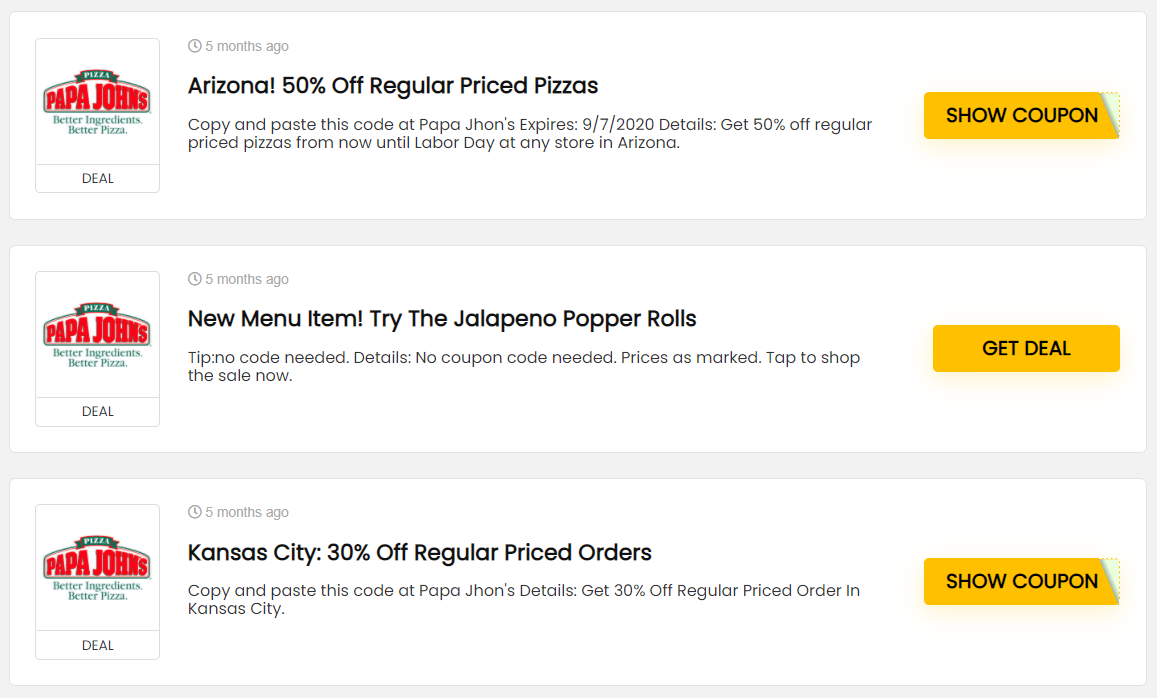Click Papa Johns logo on Jalapeno Popper deal
Image resolution: width=1157 pixels, height=698 pixels.
97,336
